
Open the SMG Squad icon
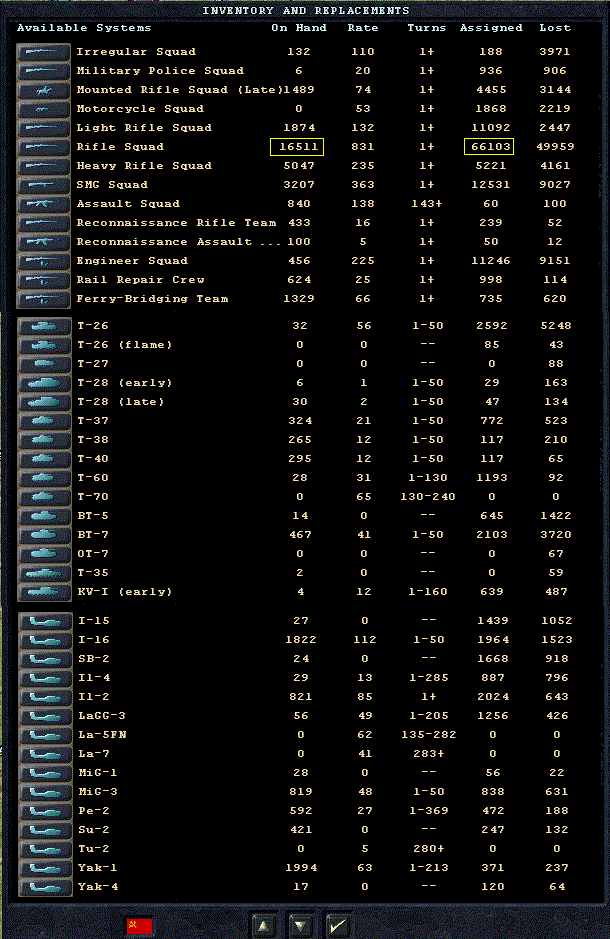[44, 185]
